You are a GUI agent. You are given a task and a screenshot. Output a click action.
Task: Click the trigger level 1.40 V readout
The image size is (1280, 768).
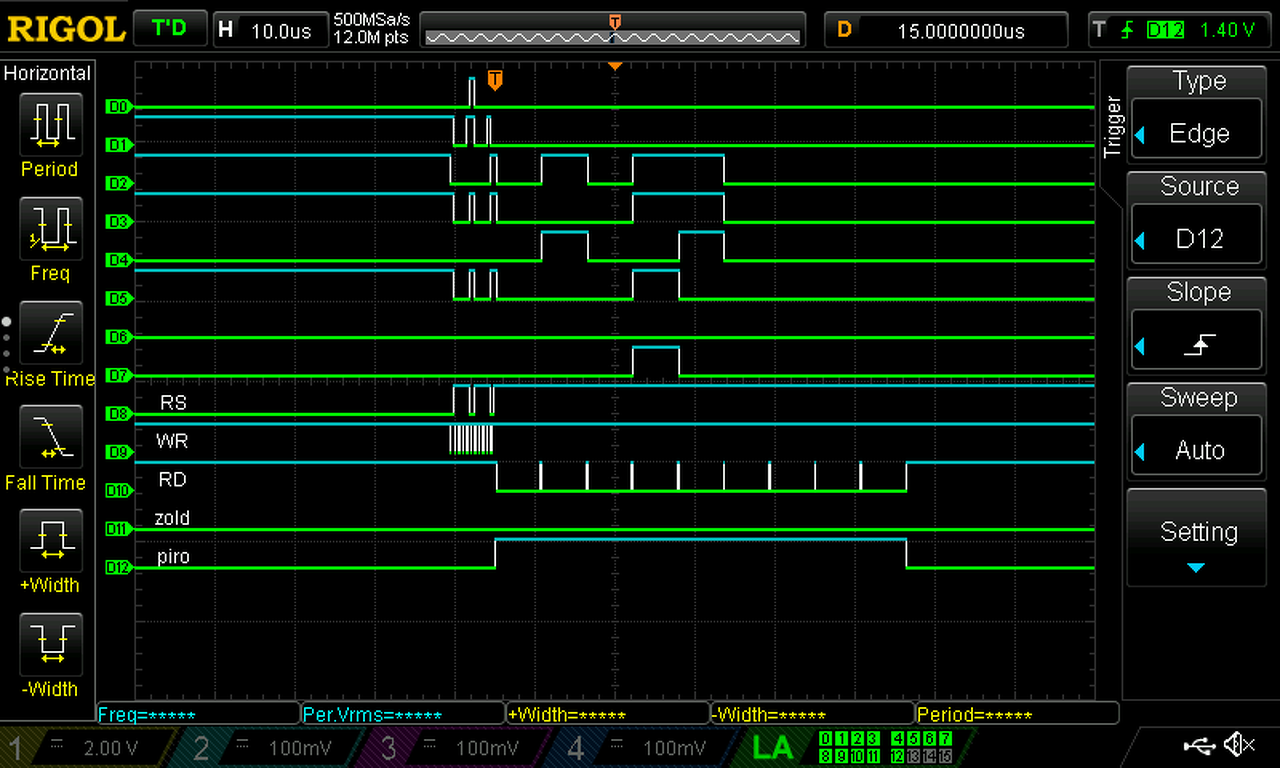(x=1227, y=30)
